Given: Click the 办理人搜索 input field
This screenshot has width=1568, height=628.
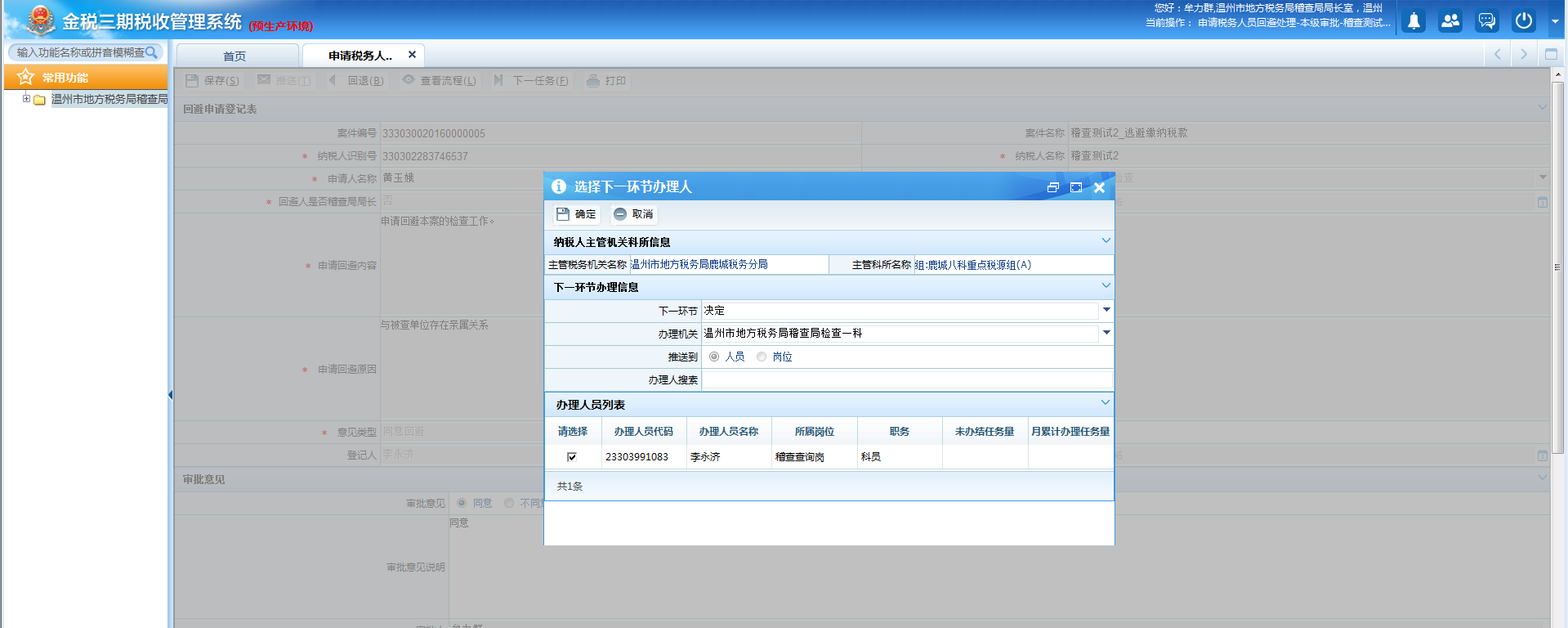Looking at the screenshot, I should pyautogui.click(x=907, y=379).
